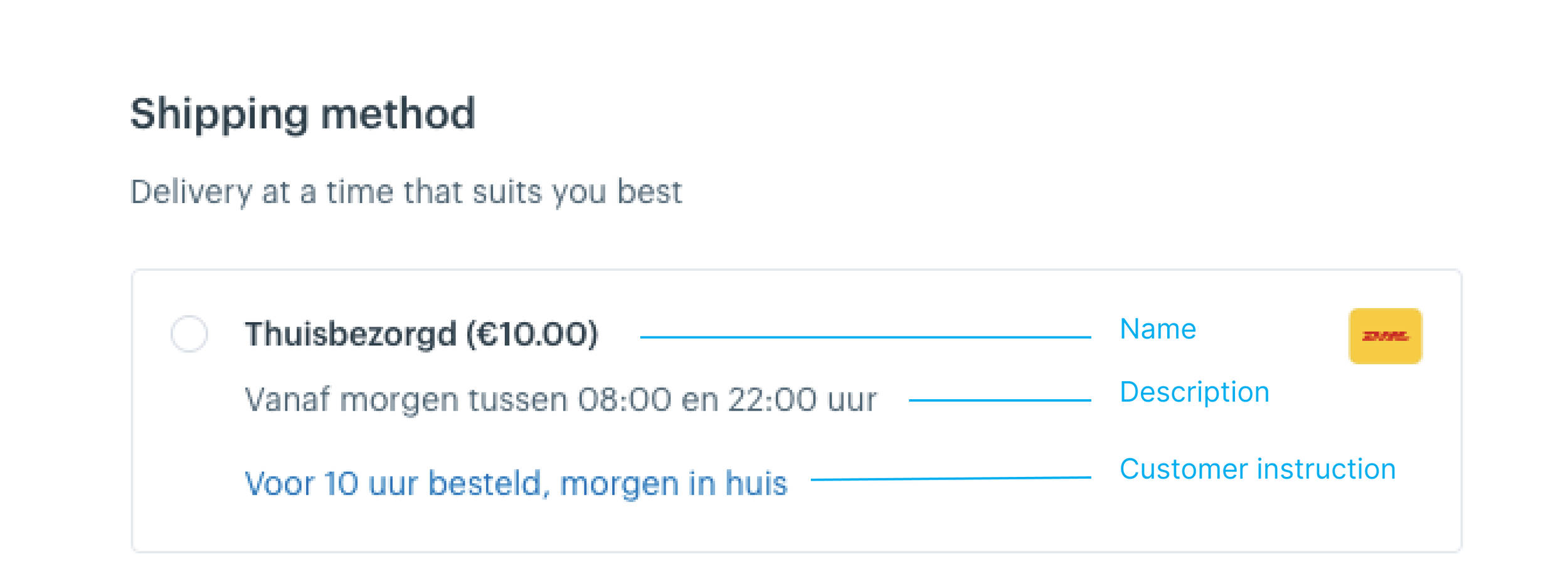Click the Delivery at a time subtitle
The height and width of the screenshot is (586, 1568).
[x=406, y=192]
